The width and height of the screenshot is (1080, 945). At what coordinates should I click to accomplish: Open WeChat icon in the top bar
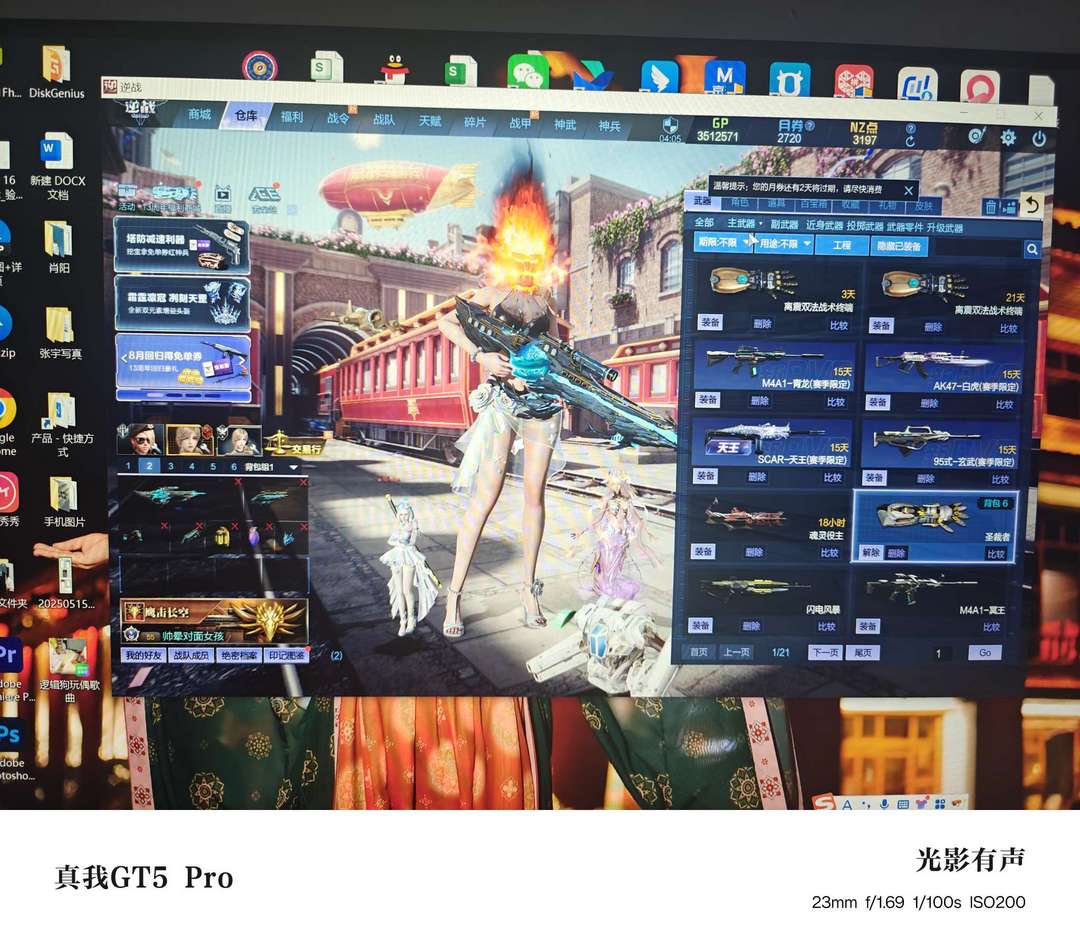click(x=528, y=72)
